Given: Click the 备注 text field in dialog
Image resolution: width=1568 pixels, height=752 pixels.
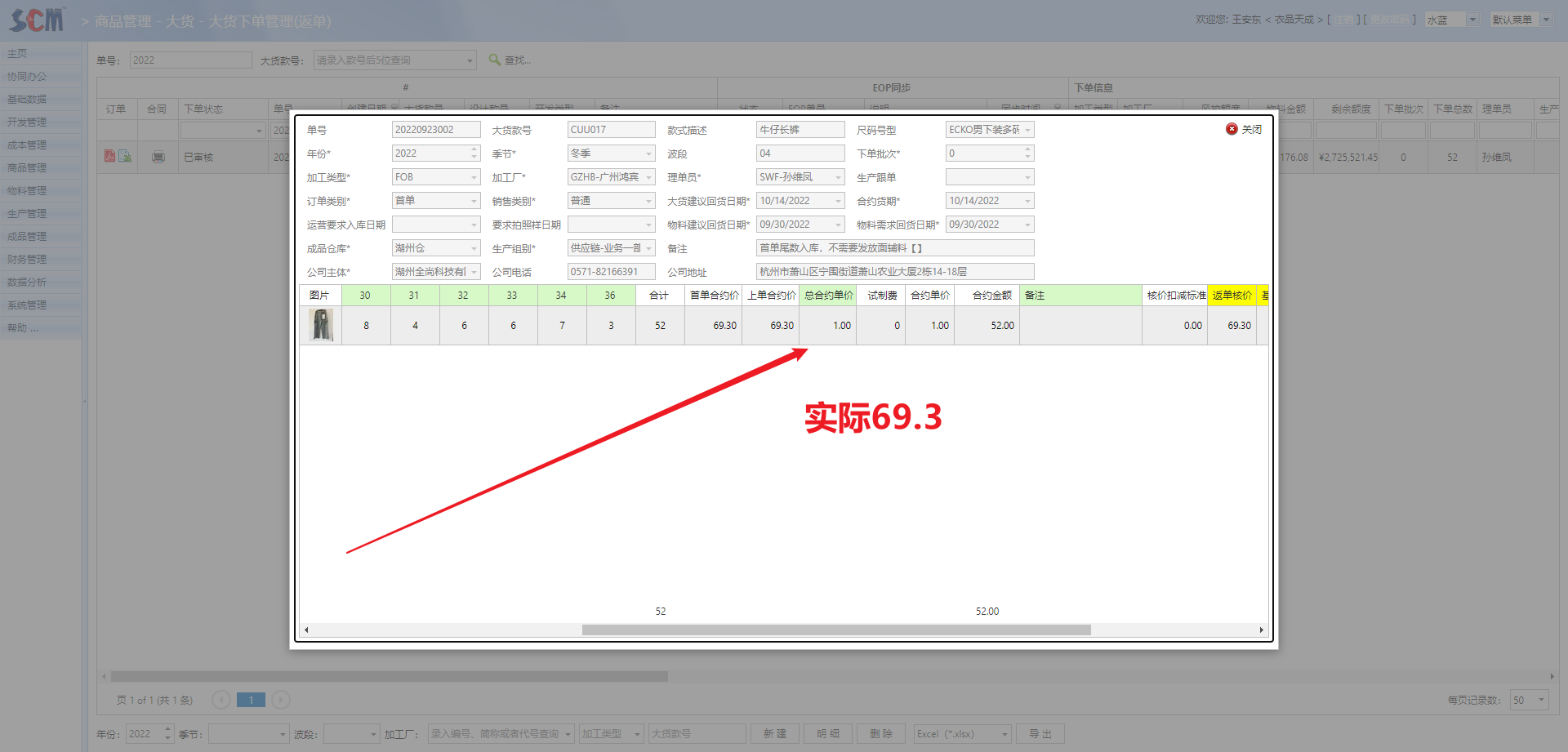Looking at the screenshot, I should tap(894, 248).
